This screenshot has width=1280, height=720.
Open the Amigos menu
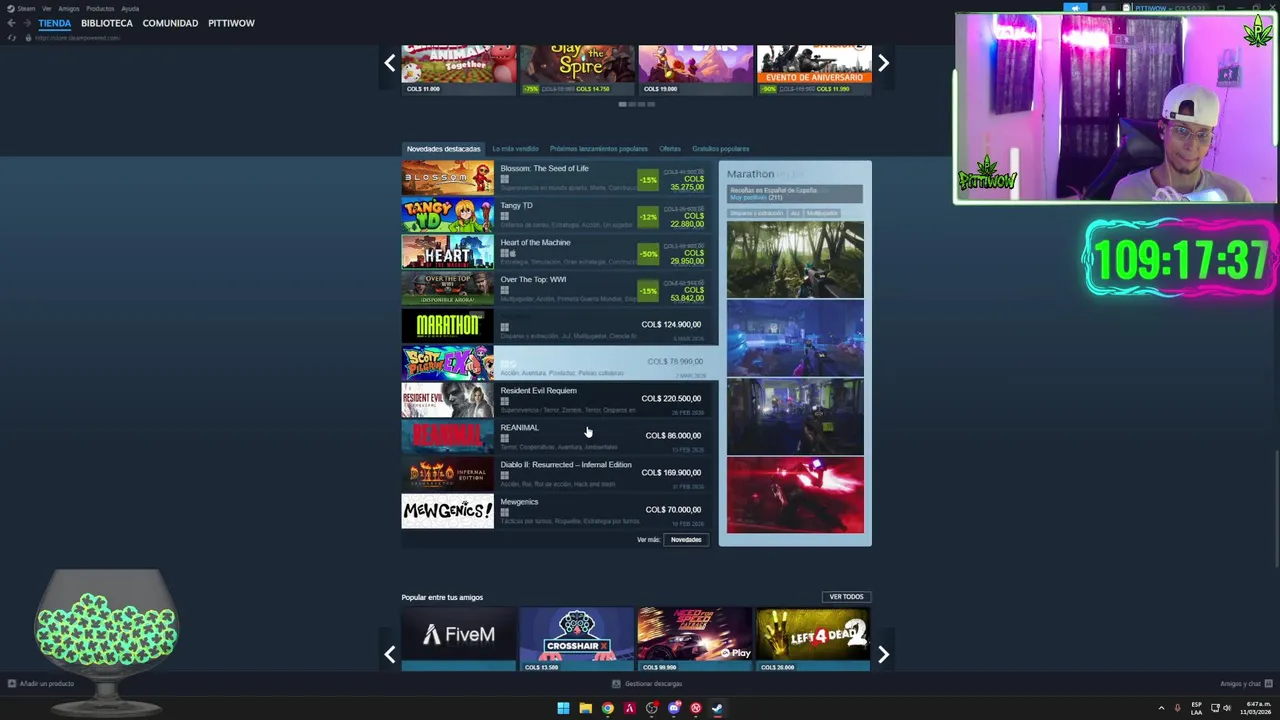(x=69, y=8)
